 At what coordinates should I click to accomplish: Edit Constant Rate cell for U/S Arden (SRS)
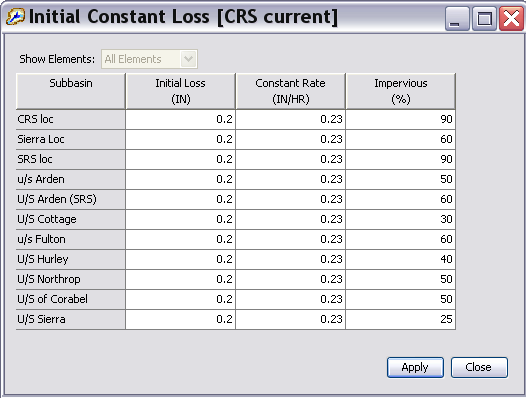(291, 199)
